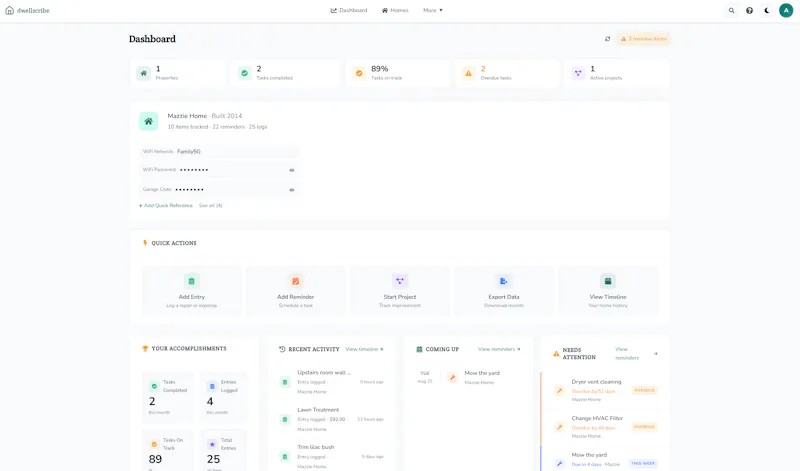Click the Tasks on track icon

coord(359,73)
